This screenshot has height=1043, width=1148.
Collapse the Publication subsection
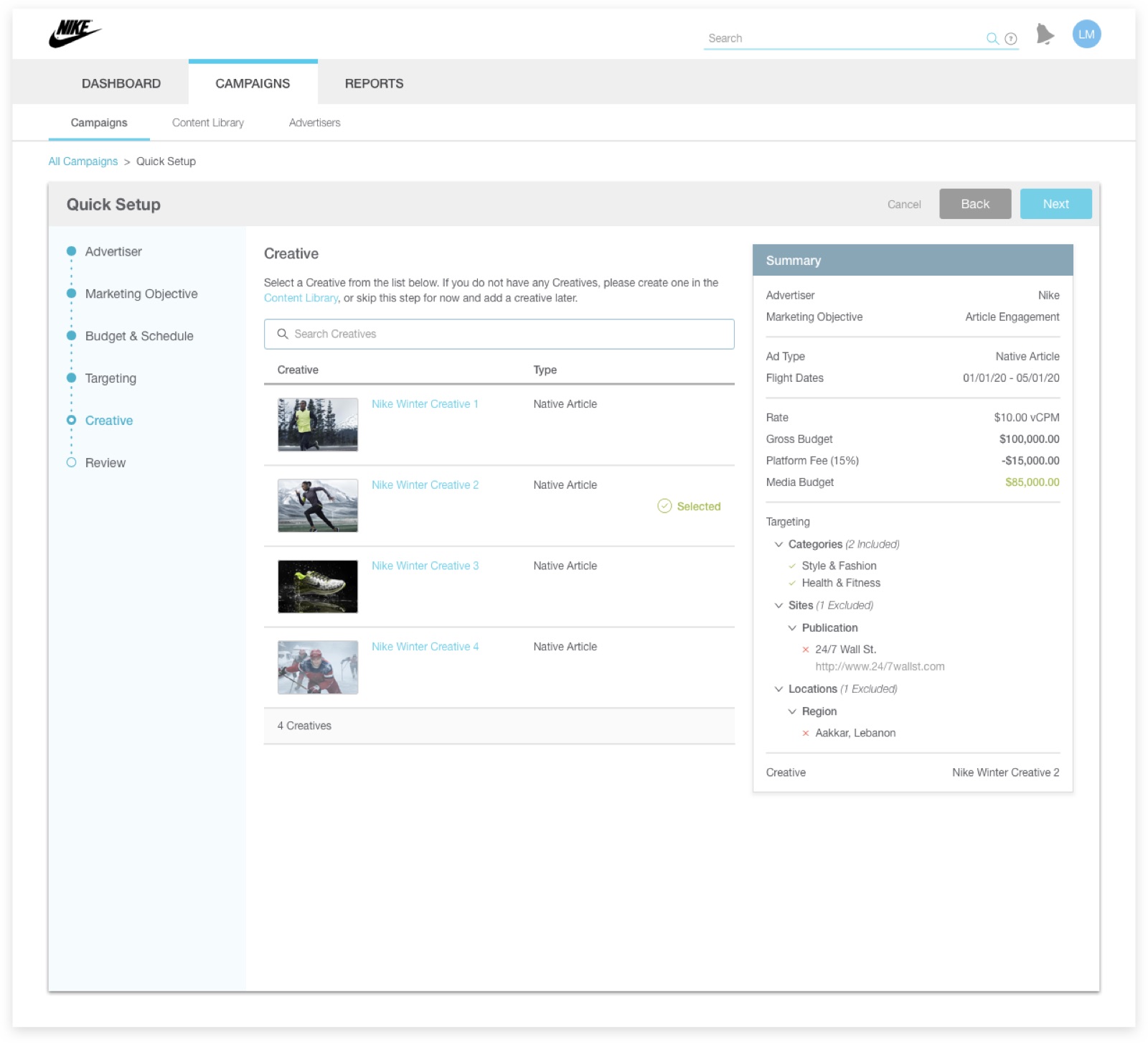coord(792,628)
